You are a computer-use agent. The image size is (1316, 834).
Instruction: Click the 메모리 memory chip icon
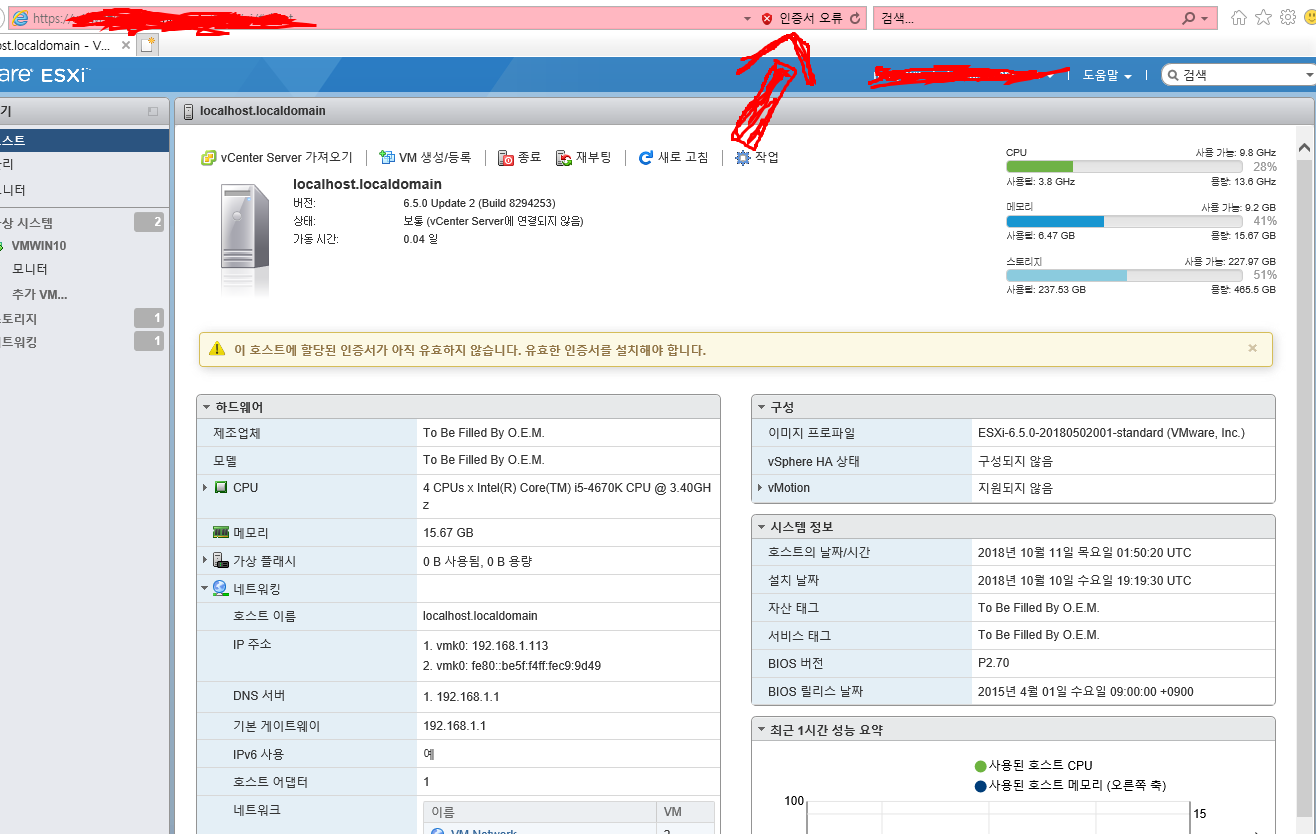tap(221, 533)
